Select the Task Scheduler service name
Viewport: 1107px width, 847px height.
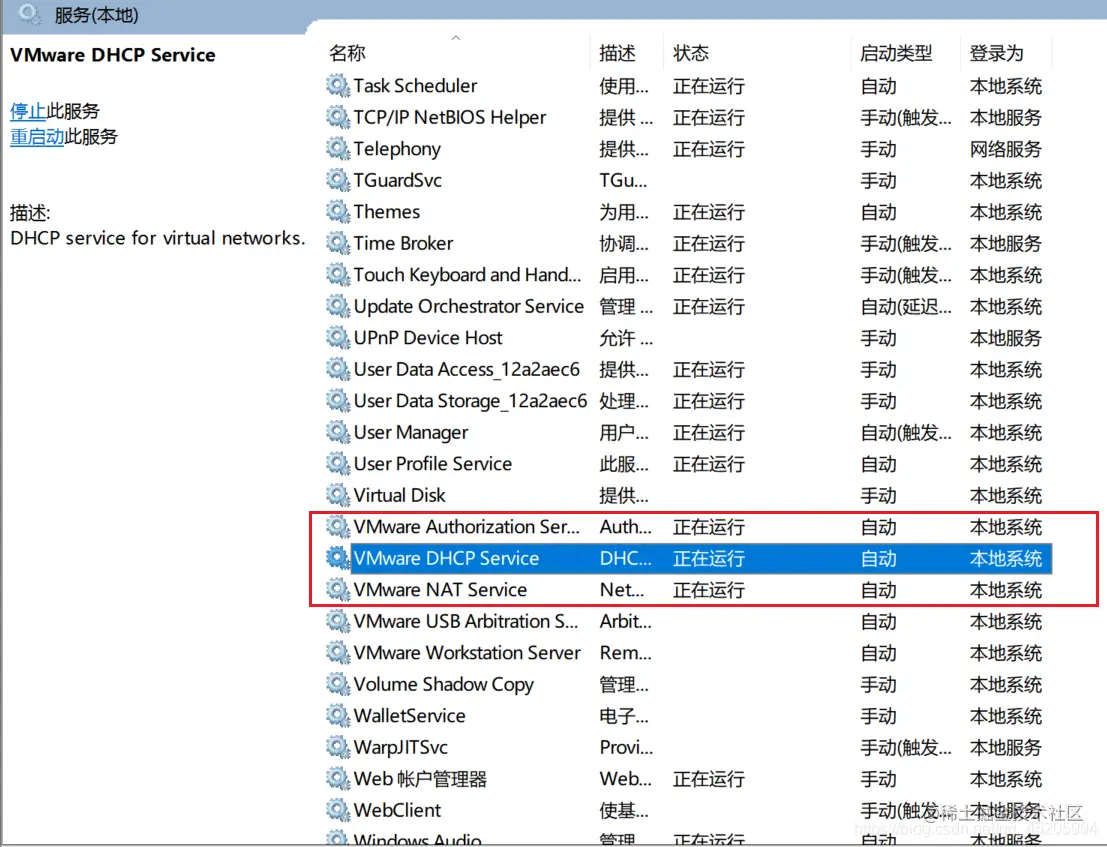(415, 85)
